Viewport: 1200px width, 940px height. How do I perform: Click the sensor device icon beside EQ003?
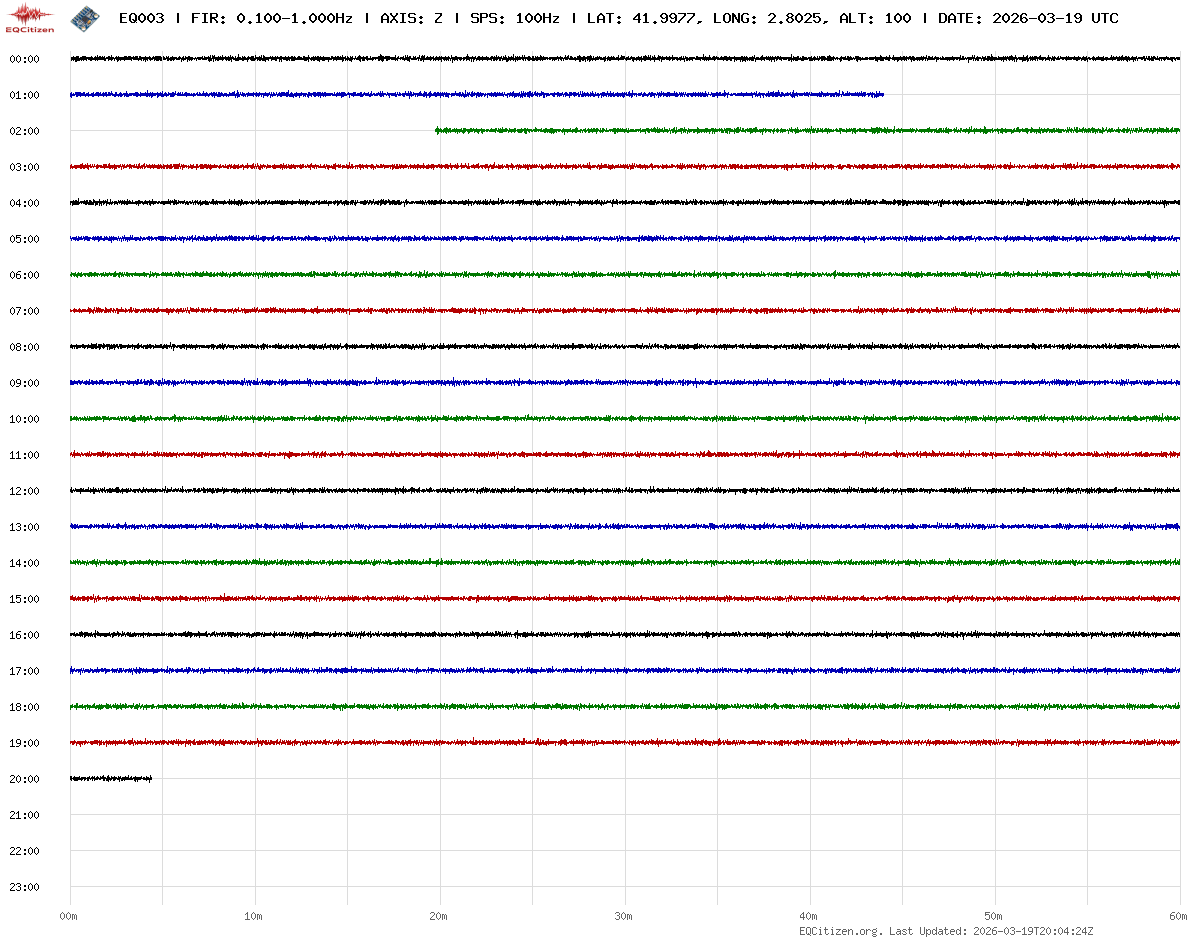pos(86,18)
